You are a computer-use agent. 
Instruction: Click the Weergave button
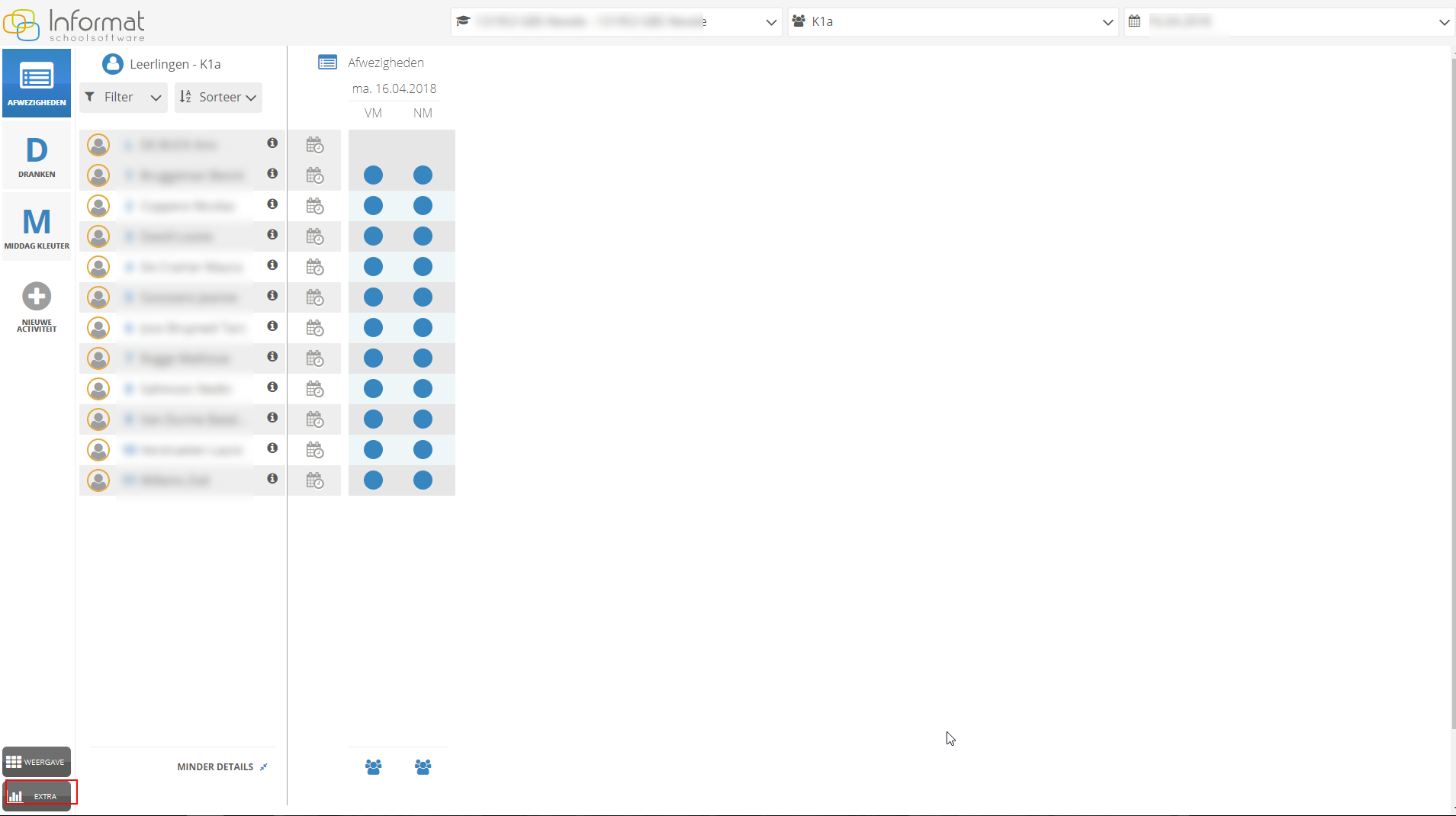37,762
